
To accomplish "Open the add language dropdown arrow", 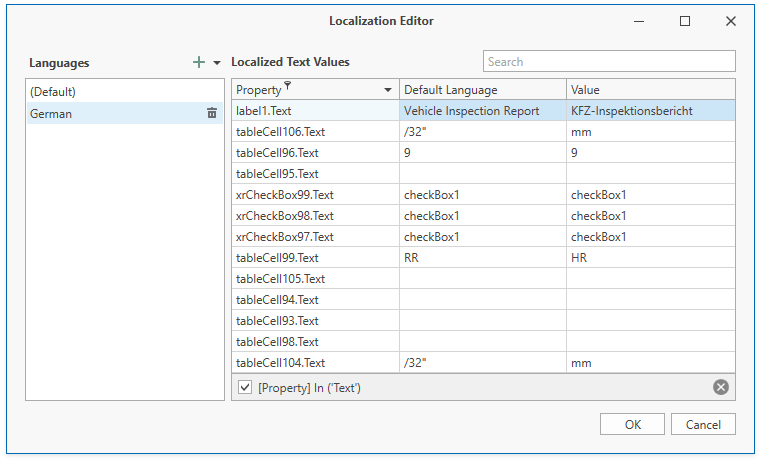I will point(217,63).
